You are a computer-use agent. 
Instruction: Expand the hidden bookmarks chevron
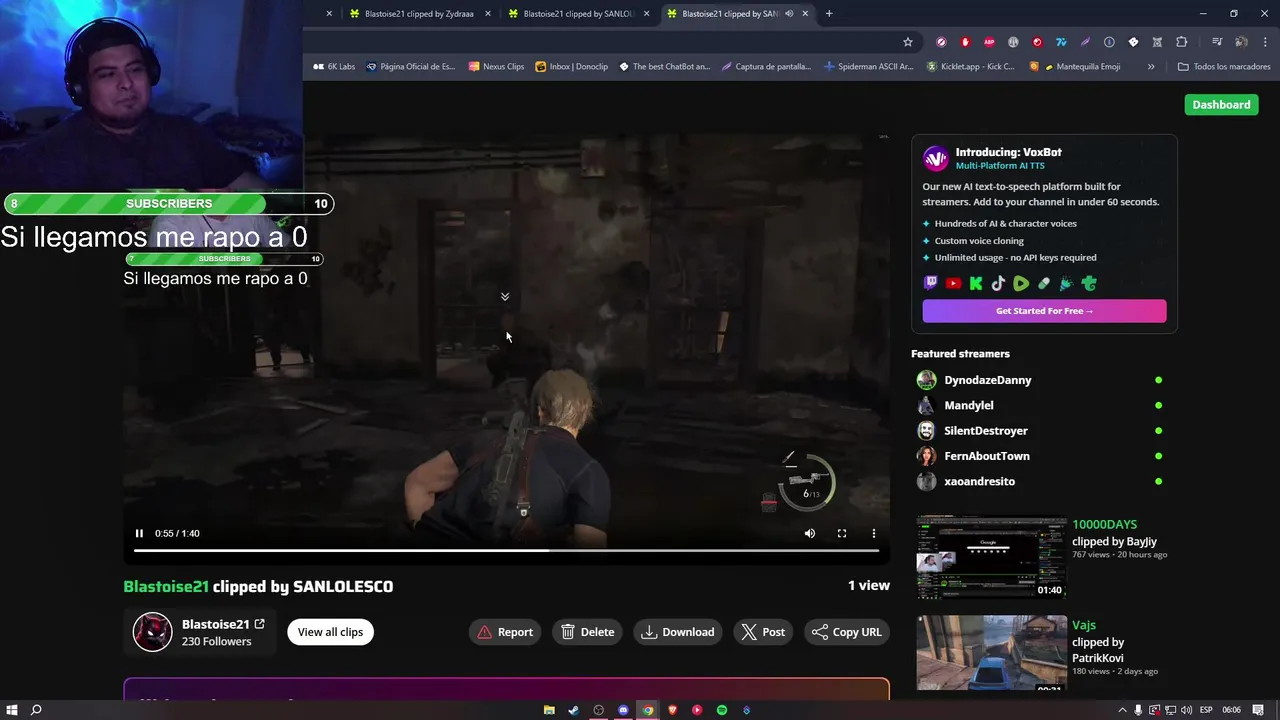point(1151,67)
